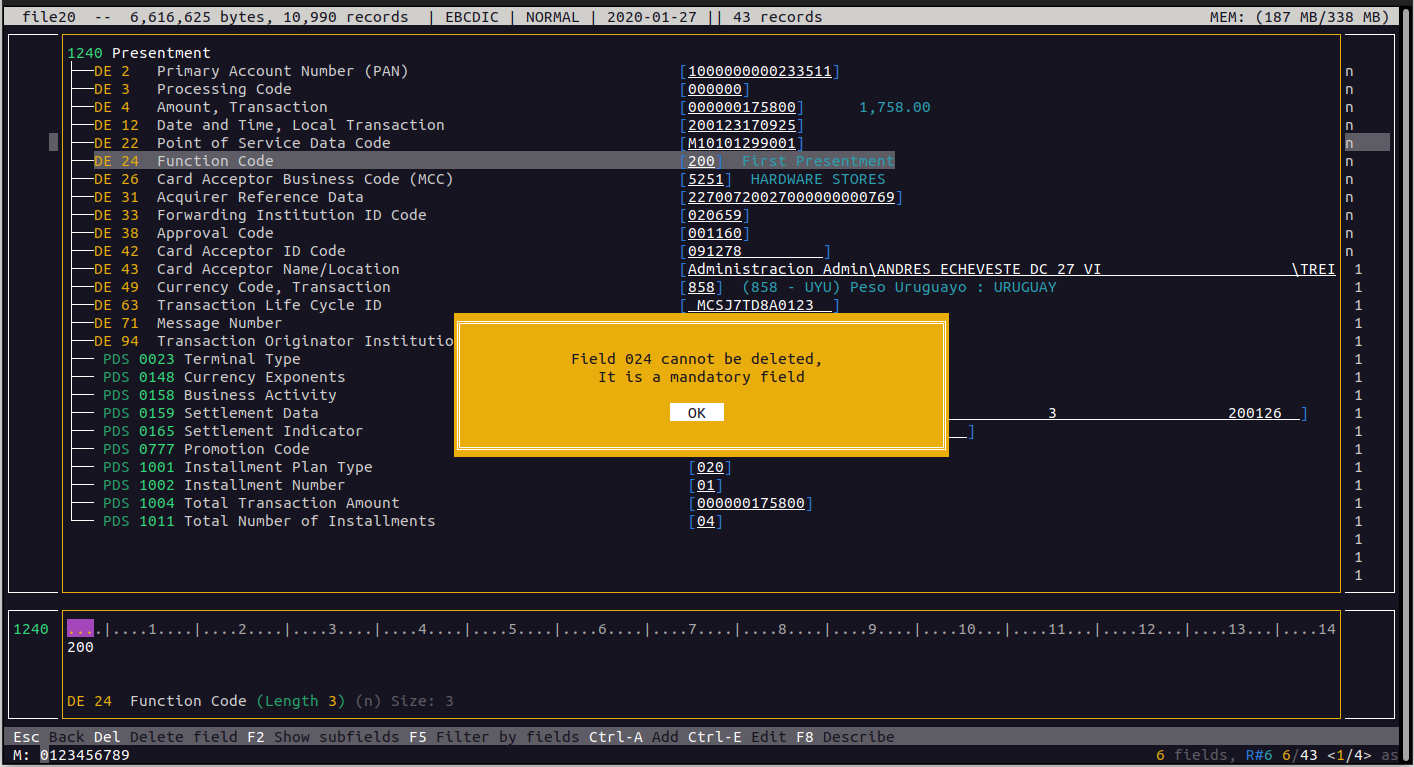The image size is (1414, 767).
Task: Click Del Delete field shortcut
Action: pos(165,737)
